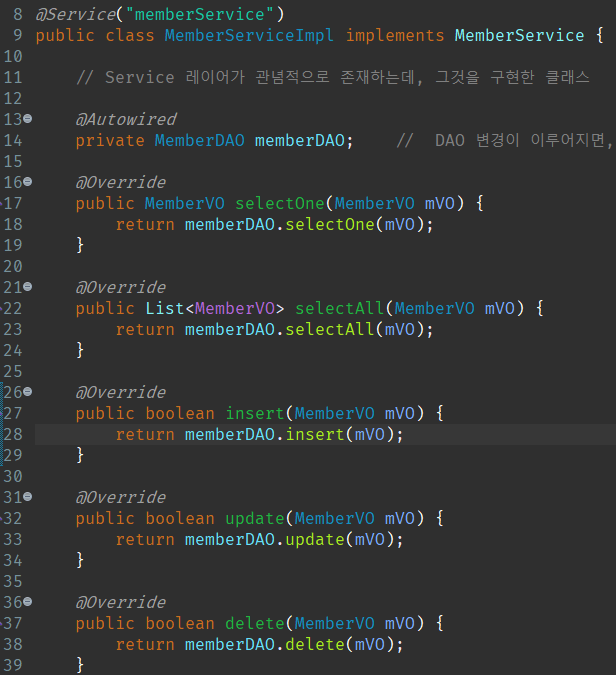Click the DAO comment on line 14
The height and width of the screenshot is (675, 616).
click(505, 140)
